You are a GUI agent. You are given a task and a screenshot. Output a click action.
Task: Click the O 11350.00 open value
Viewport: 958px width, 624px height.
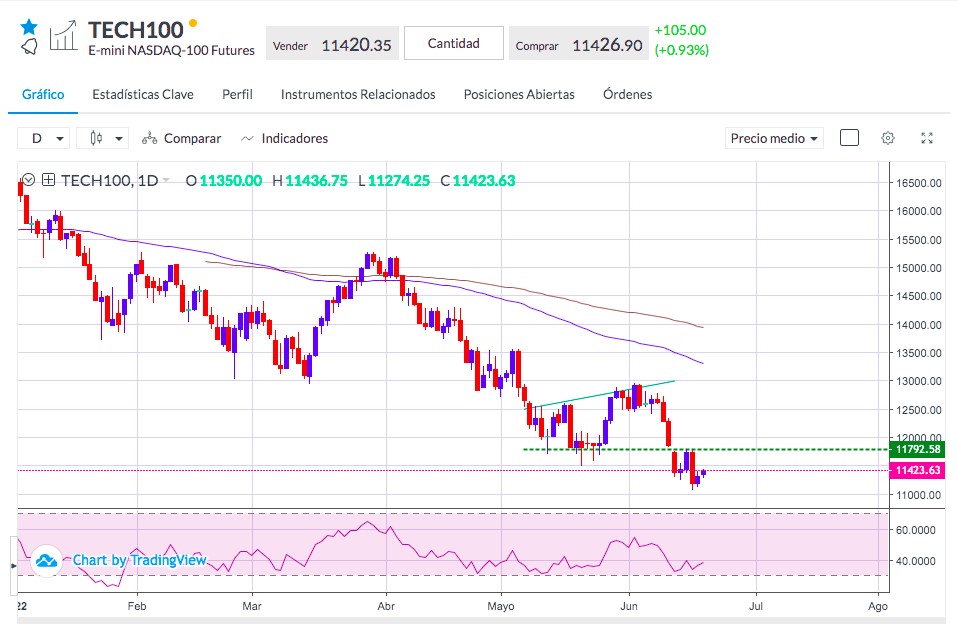coord(224,181)
